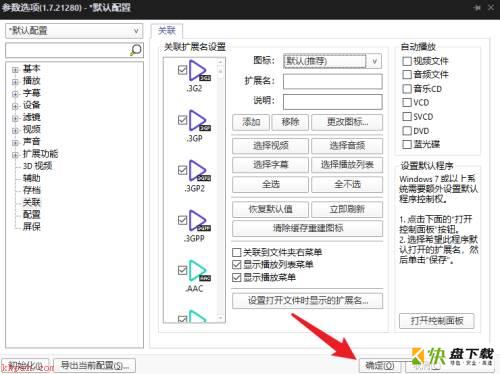This screenshot has height=374, width=500.
Task: Click the search magnifier icon
Action: click(136, 50)
